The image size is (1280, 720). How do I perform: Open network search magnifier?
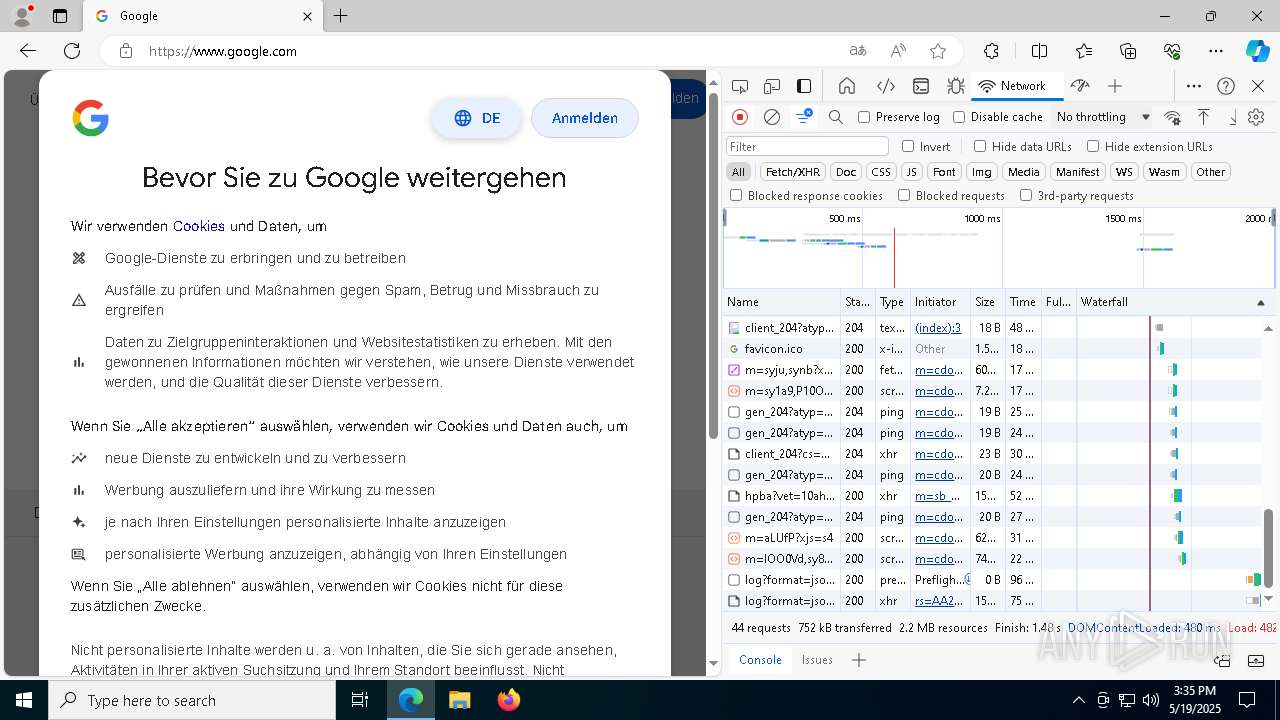pyautogui.click(x=836, y=117)
